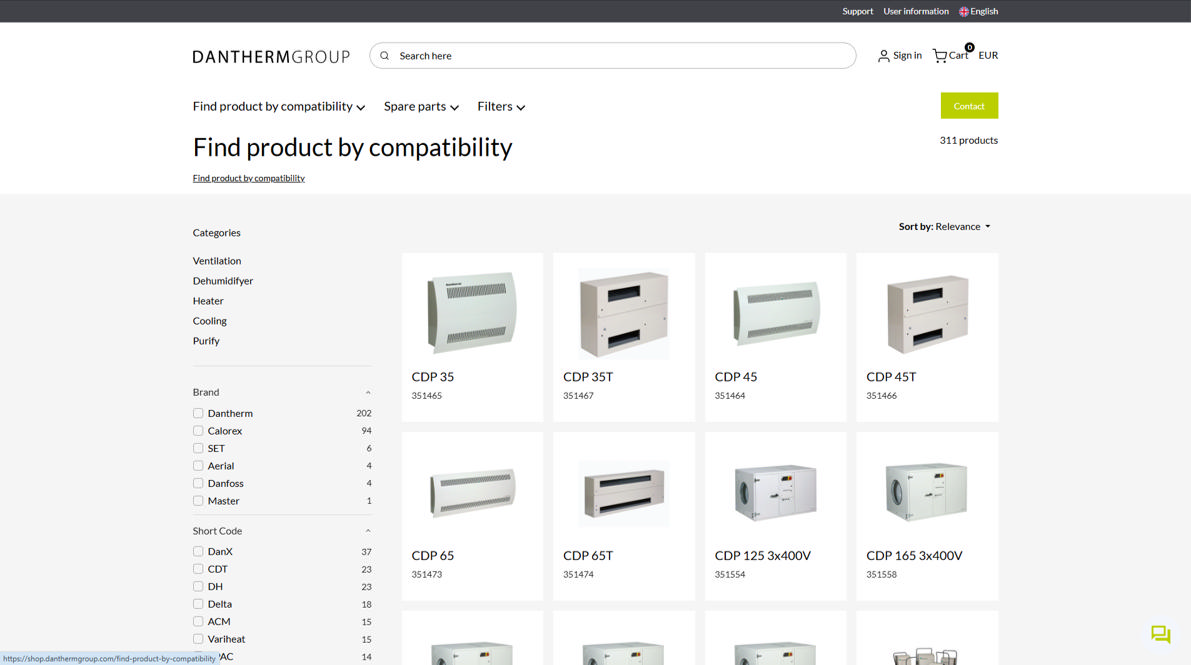
Task: Click the Dantherm Group logo
Action: pyautogui.click(x=271, y=56)
